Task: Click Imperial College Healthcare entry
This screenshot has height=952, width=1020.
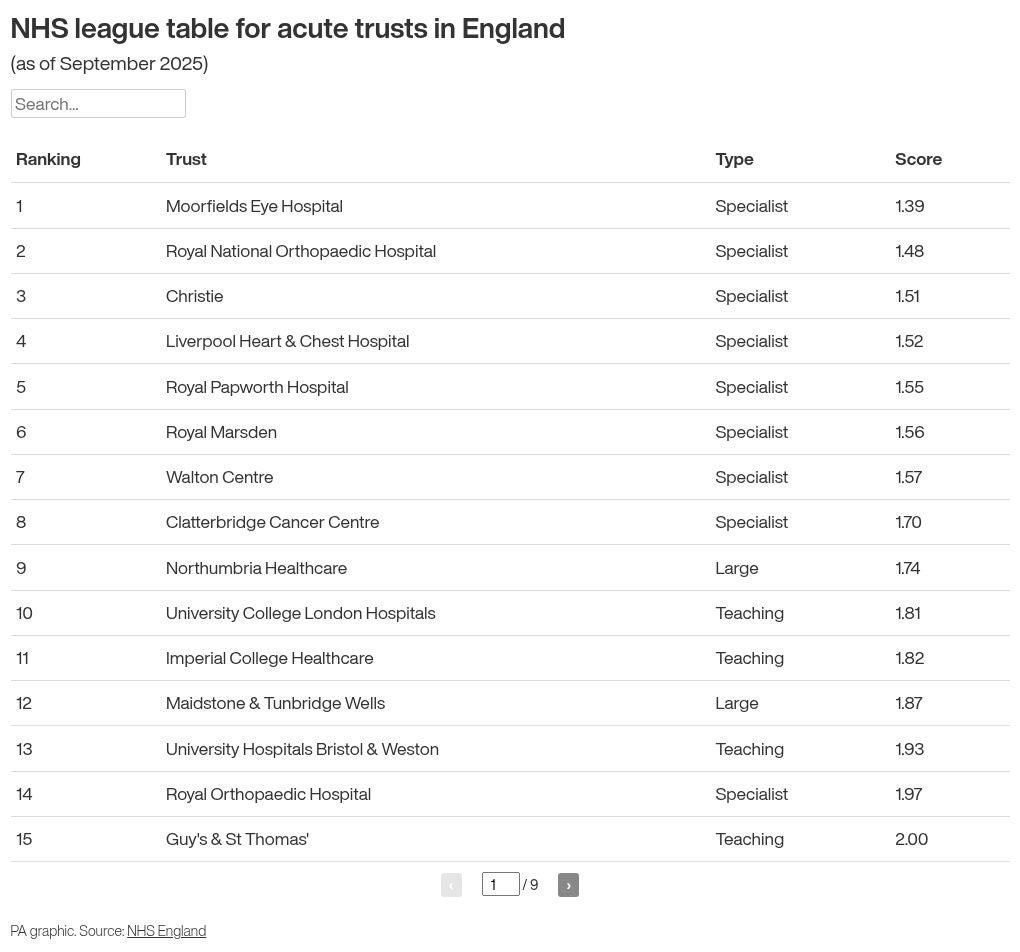Action: pos(269,658)
